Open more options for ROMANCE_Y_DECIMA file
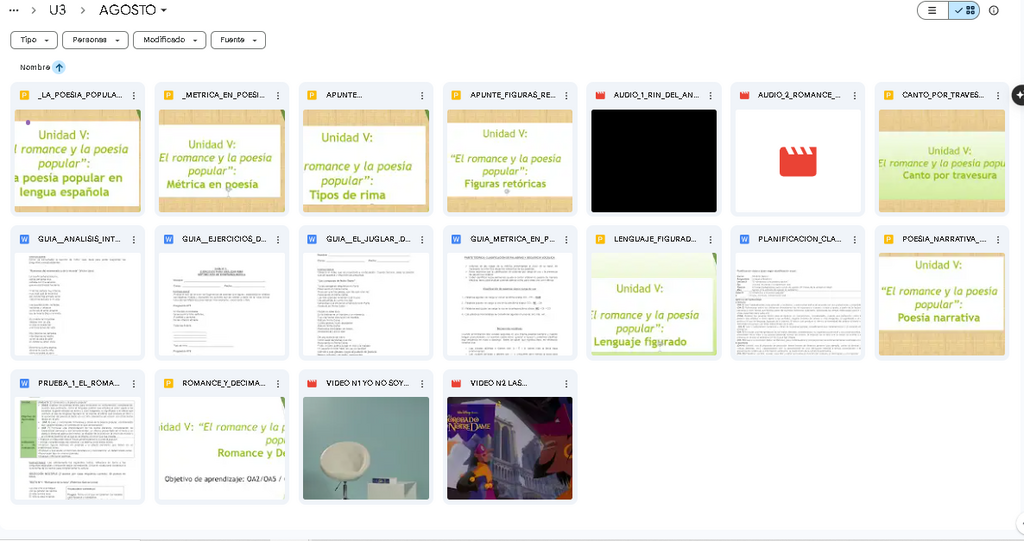This screenshot has width=1024, height=541. point(278,384)
